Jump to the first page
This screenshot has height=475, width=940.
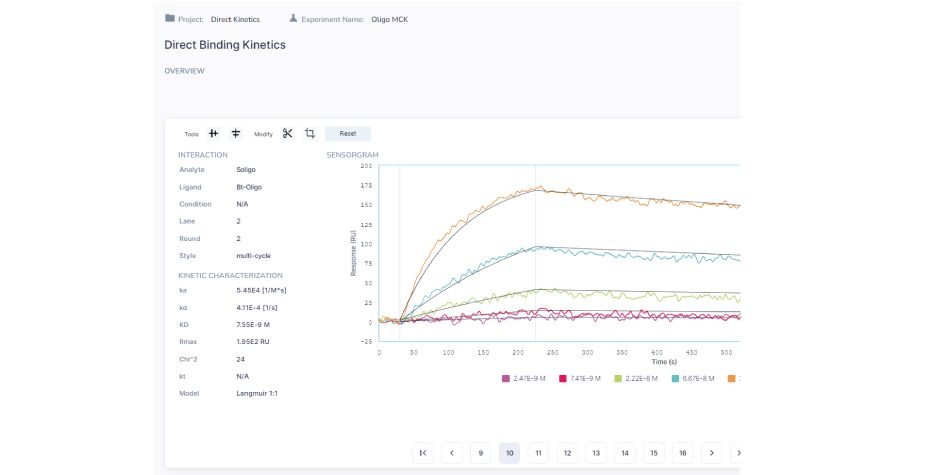pyautogui.click(x=423, y=453)
